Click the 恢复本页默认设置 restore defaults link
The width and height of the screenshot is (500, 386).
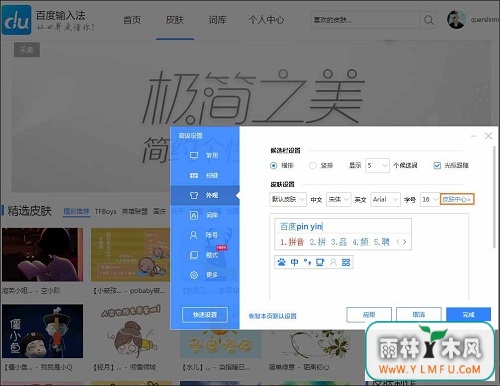click(273, 316)
